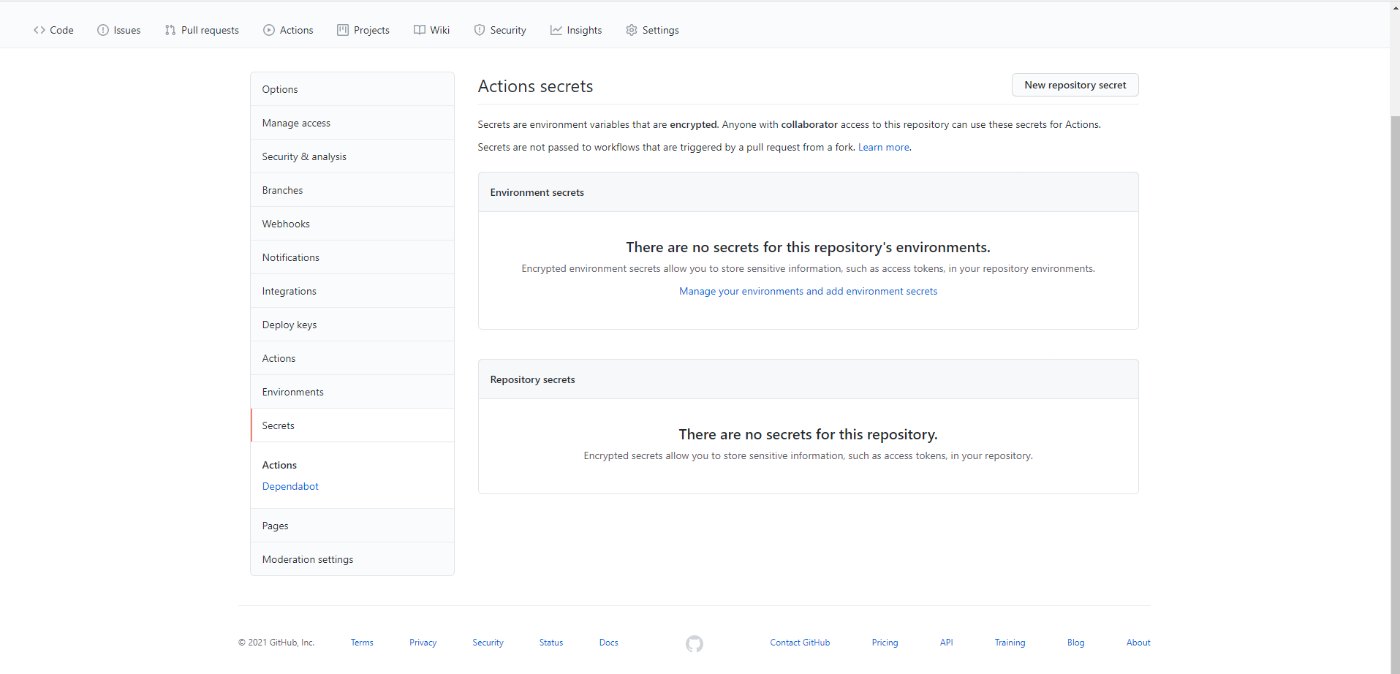Viewport: 1400px width, 674px height.
Task: Open Security & analysis settings
Action: (352, 156)
